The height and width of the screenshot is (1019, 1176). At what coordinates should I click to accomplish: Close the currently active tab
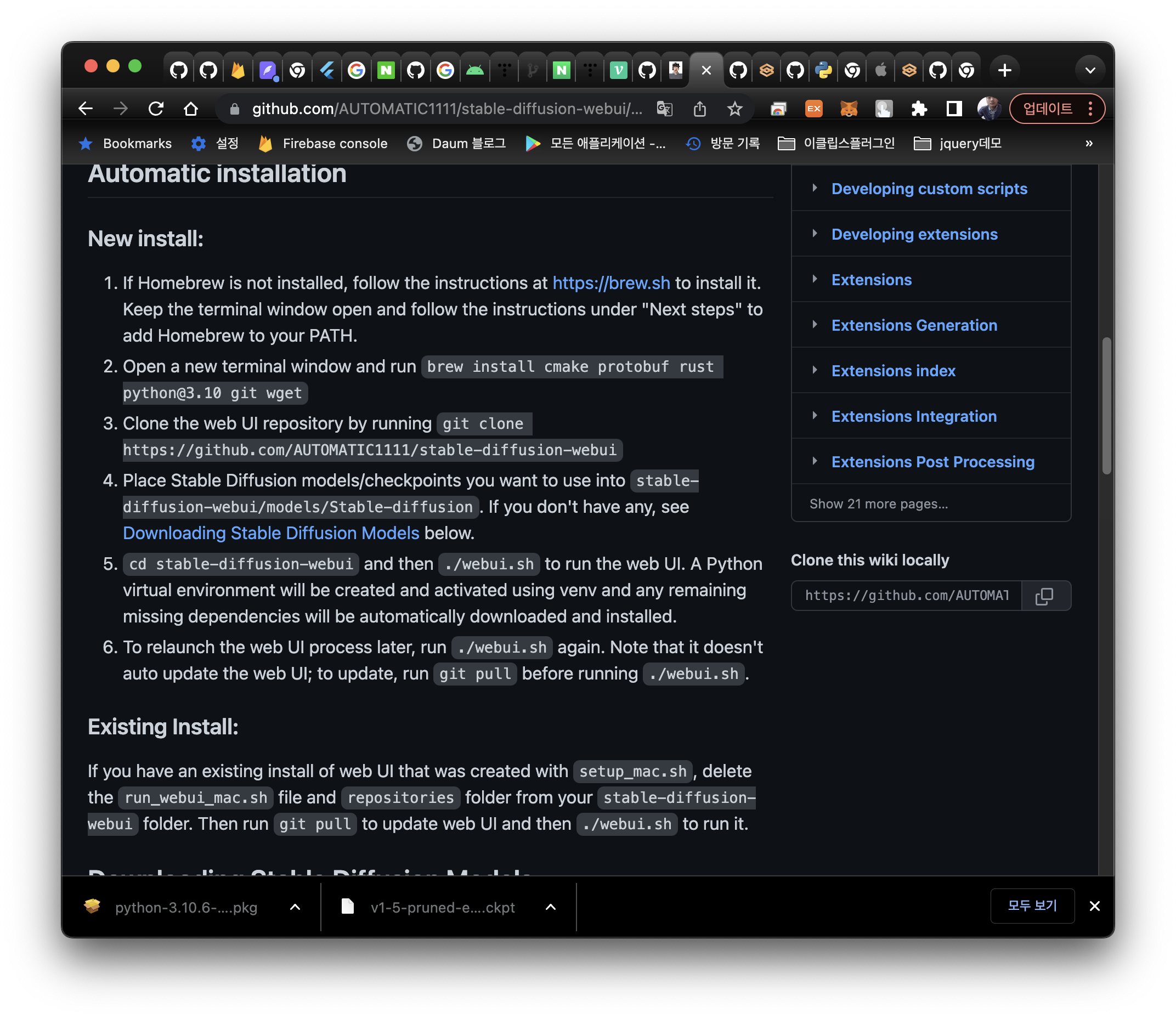tap(706, 70)
